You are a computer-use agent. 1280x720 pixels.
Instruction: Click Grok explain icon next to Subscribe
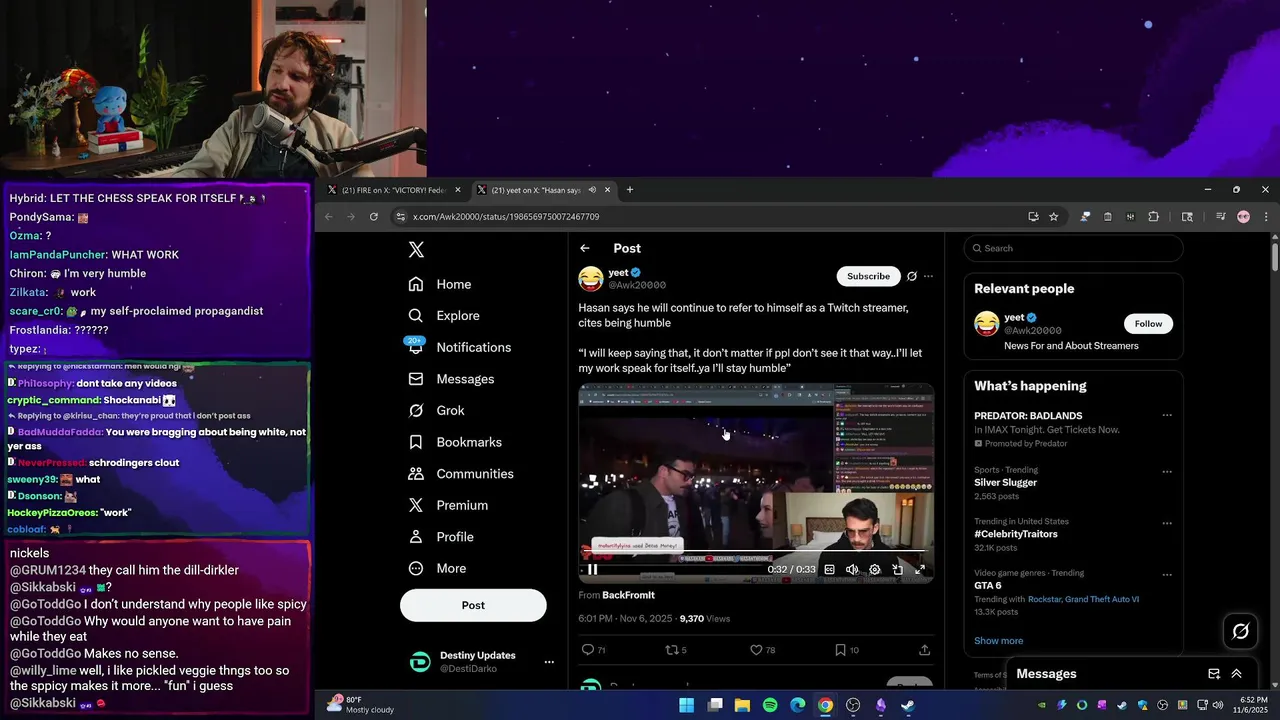[911, 276]
